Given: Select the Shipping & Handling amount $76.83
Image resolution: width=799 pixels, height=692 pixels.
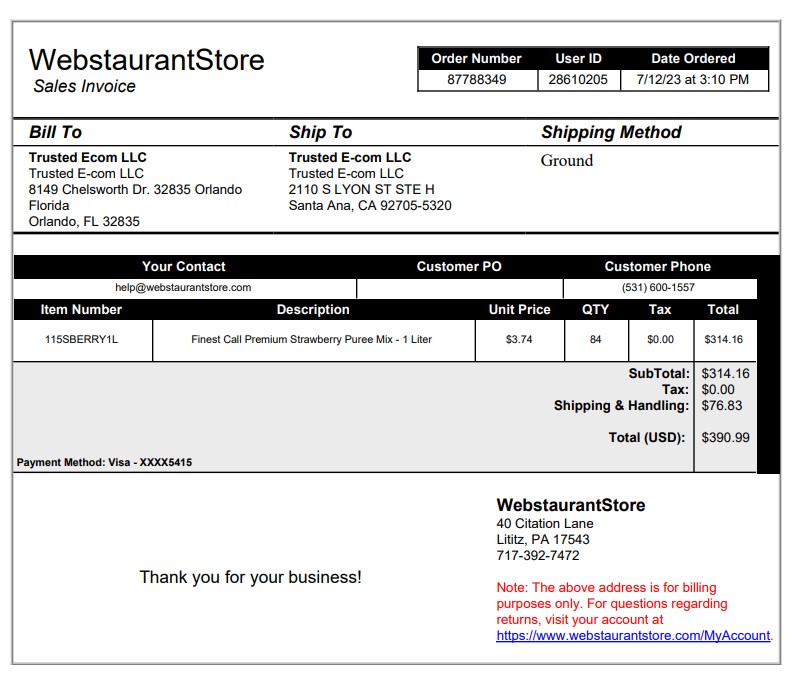Looking at the screenshot, I should [x=722, y=406].
